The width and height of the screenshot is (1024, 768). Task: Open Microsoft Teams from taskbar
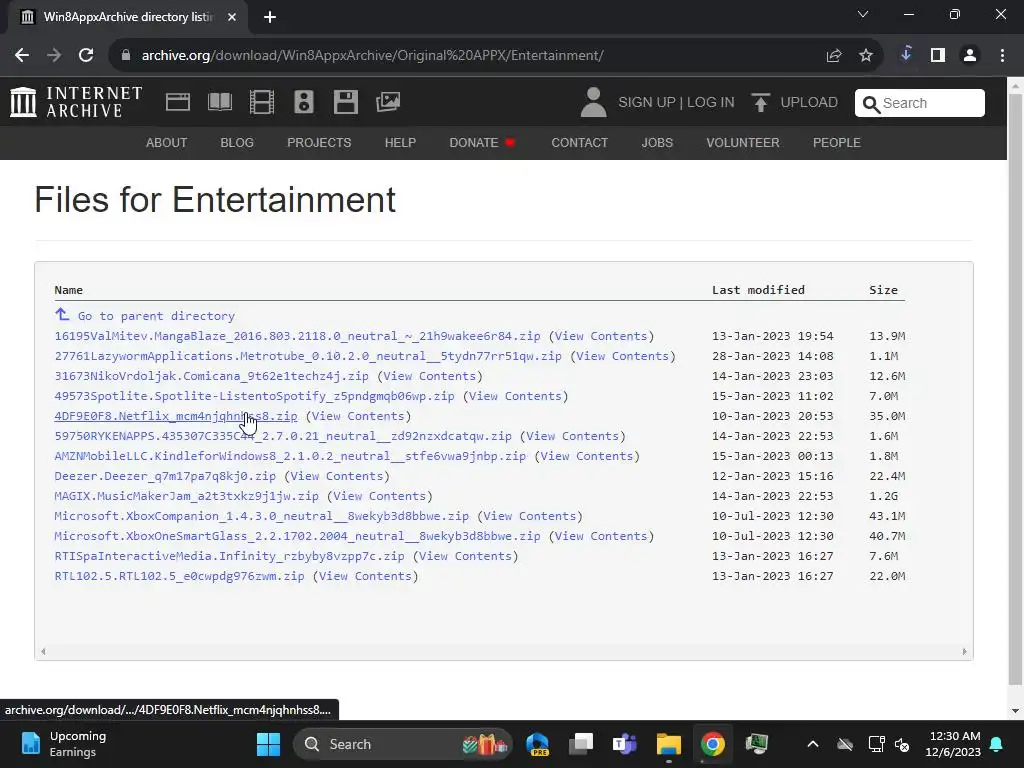(x=624, y=744)
